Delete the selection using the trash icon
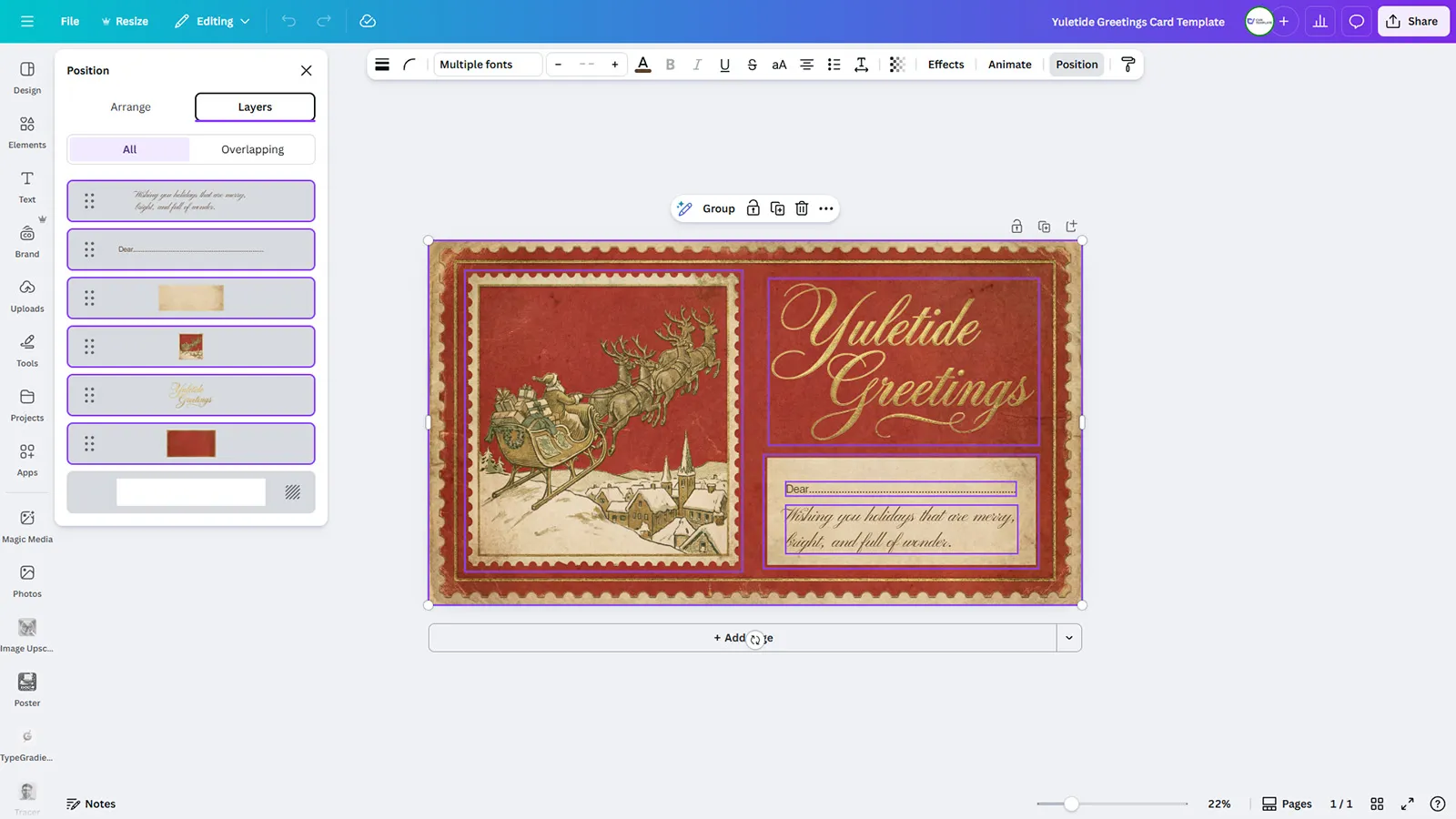Image resolution: width=1456 pixels, height=819 pixels. pos(801,207)
